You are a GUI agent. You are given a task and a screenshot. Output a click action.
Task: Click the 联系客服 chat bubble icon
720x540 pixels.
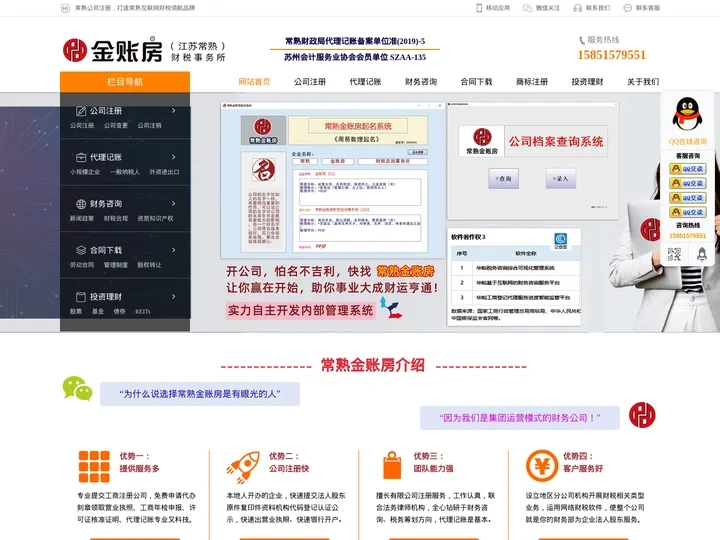[x=627, y=8]
